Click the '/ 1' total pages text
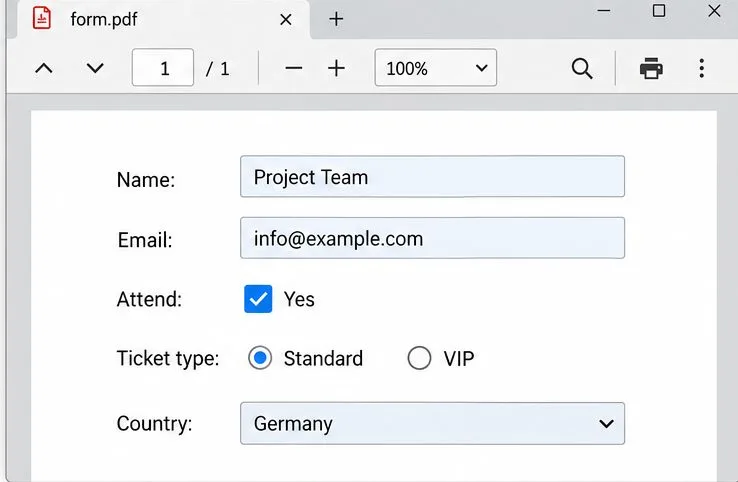 [x=217, y=69]
